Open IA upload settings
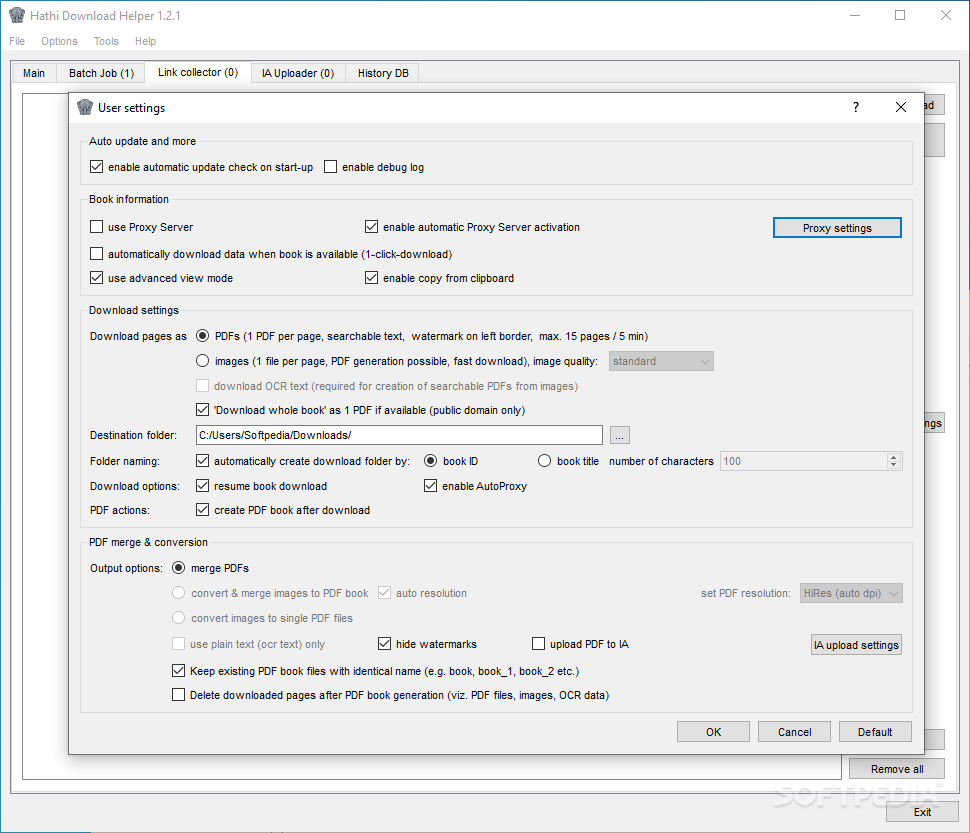 click(x=856, y=645)
